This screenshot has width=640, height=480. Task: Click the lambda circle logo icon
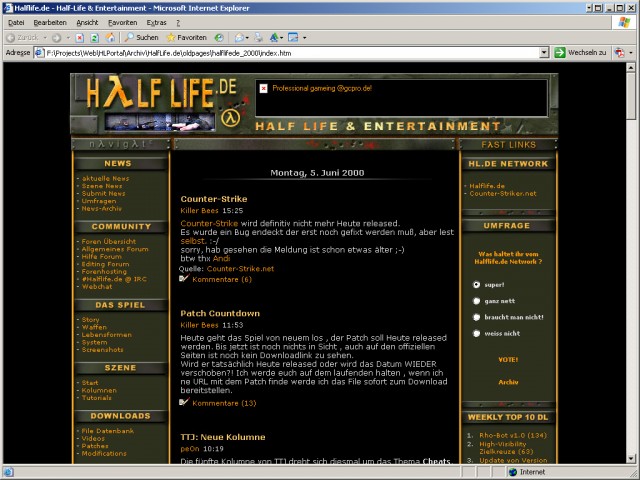tap(231, 118)
